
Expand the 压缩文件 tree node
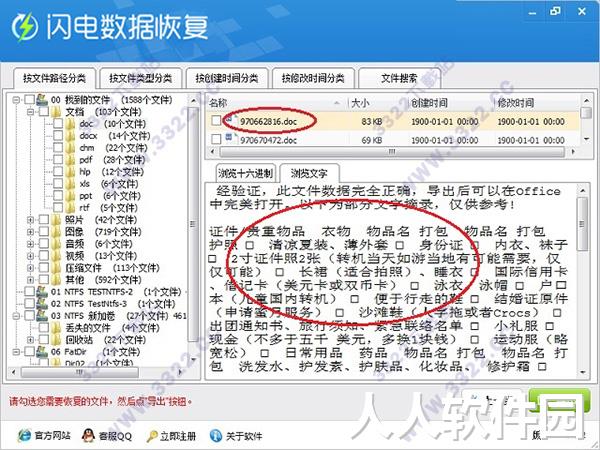click(30, 268)
